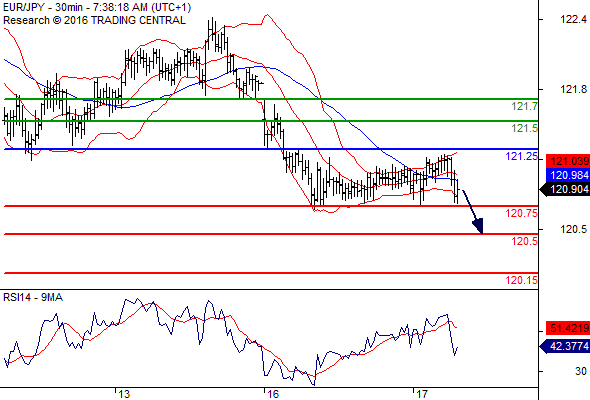Click the 122.4 price axis tick
This screenshot has height=400, width=590.
(573, 19)
